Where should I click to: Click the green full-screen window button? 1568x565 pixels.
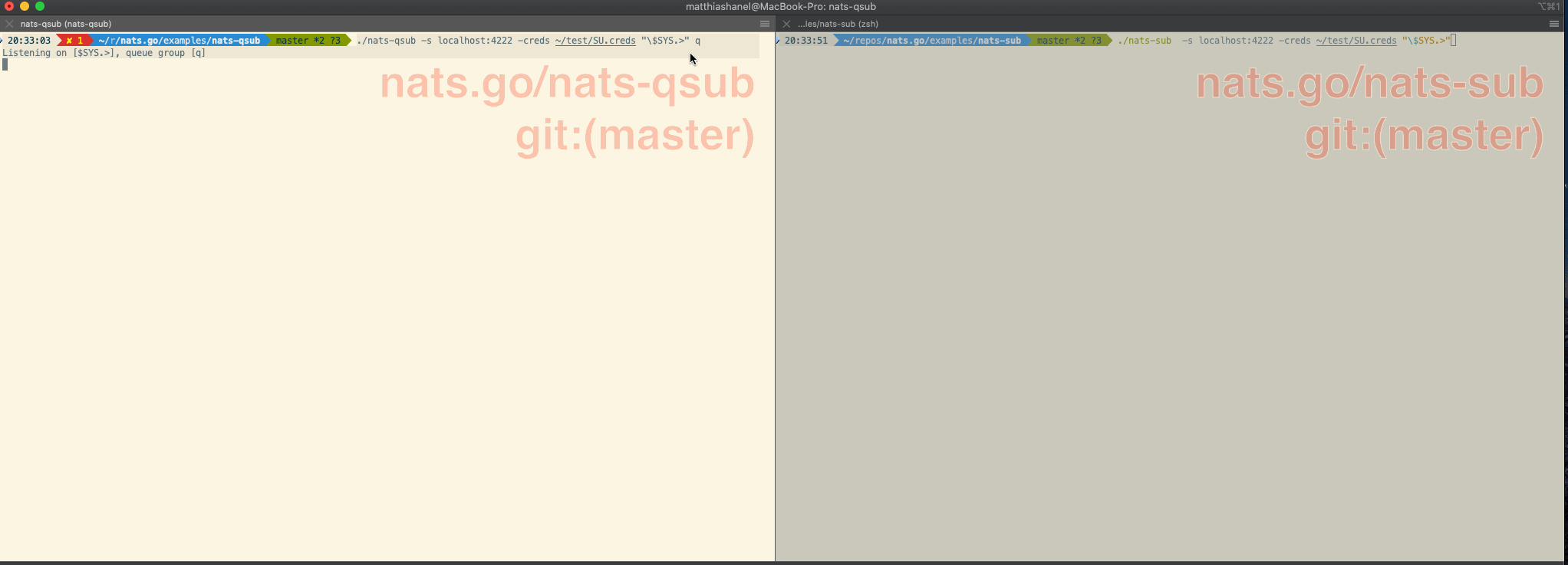coord(40,6)
